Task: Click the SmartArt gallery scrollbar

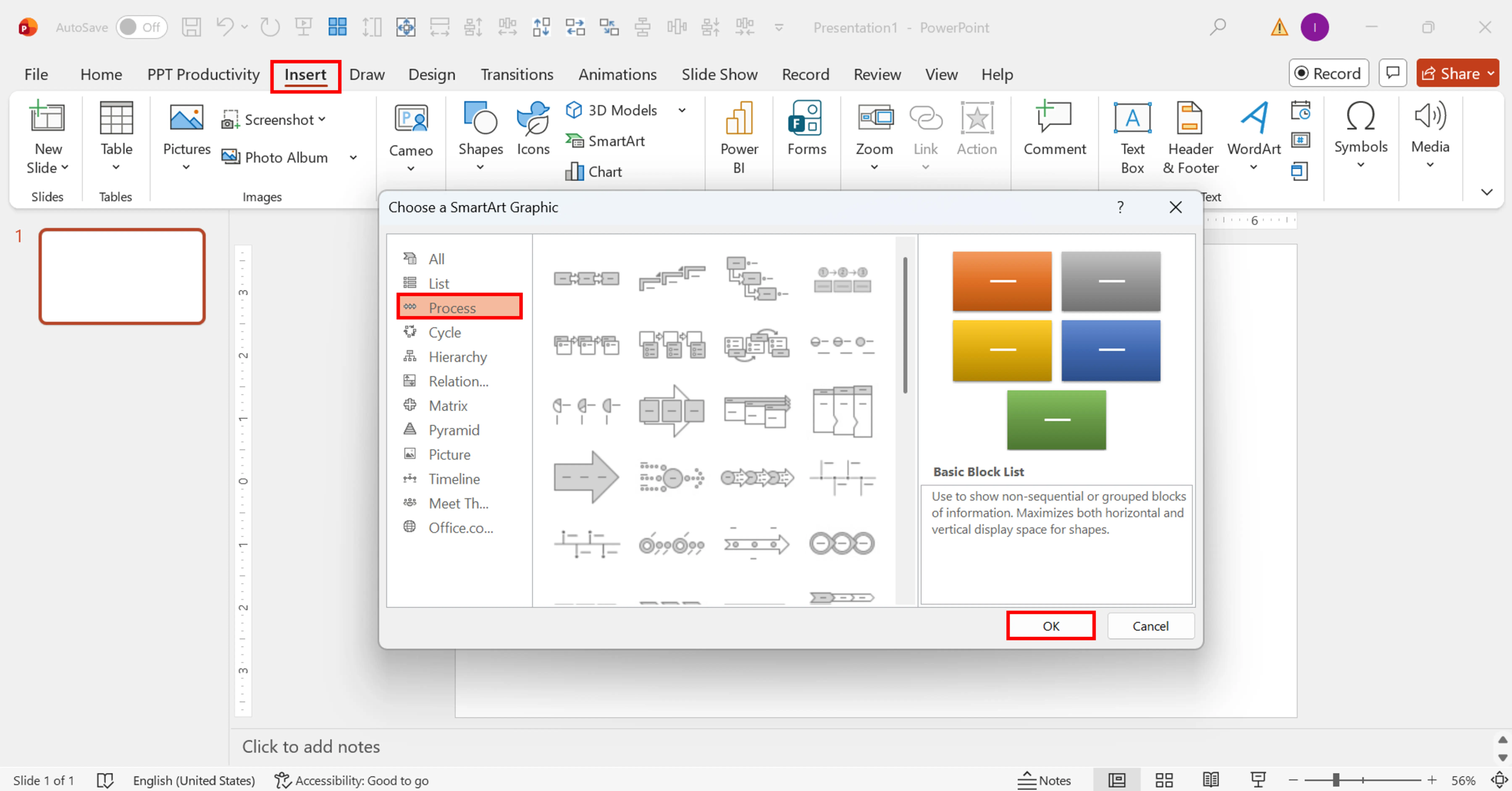Action: pyautogui.click(x=905, y=326)
